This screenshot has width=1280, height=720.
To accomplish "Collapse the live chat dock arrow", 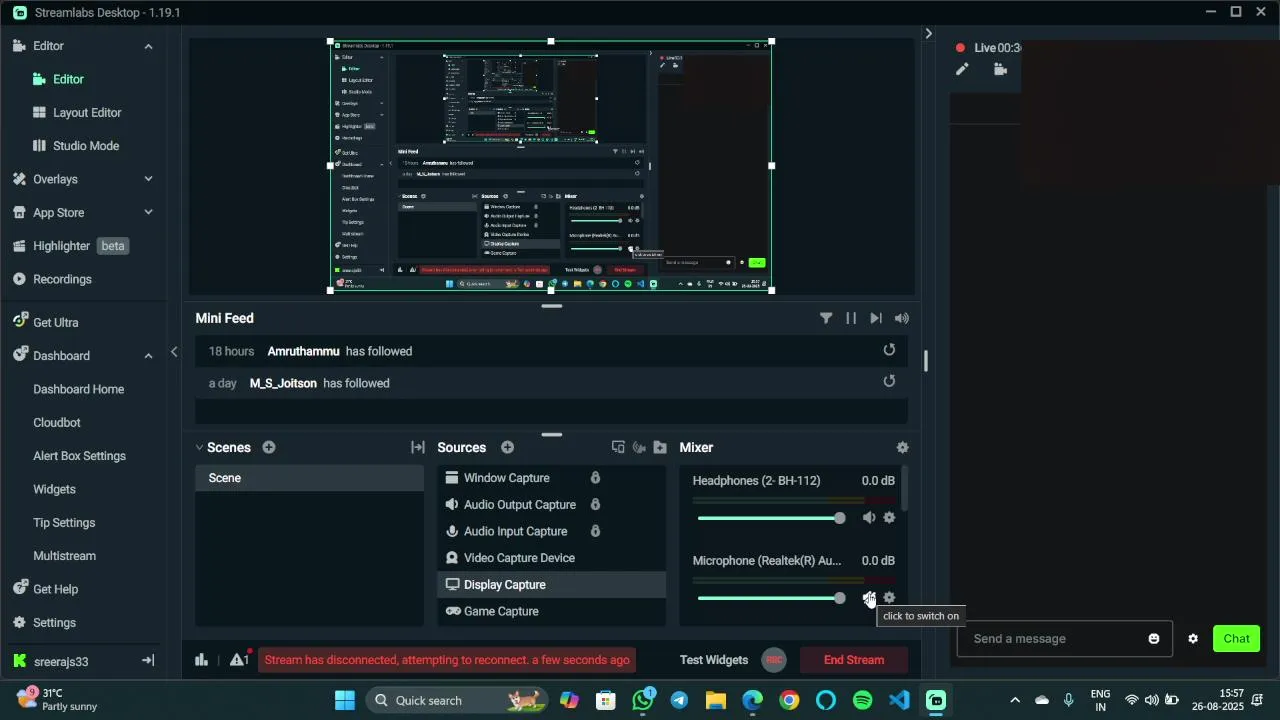I will (x=928, y=34).
